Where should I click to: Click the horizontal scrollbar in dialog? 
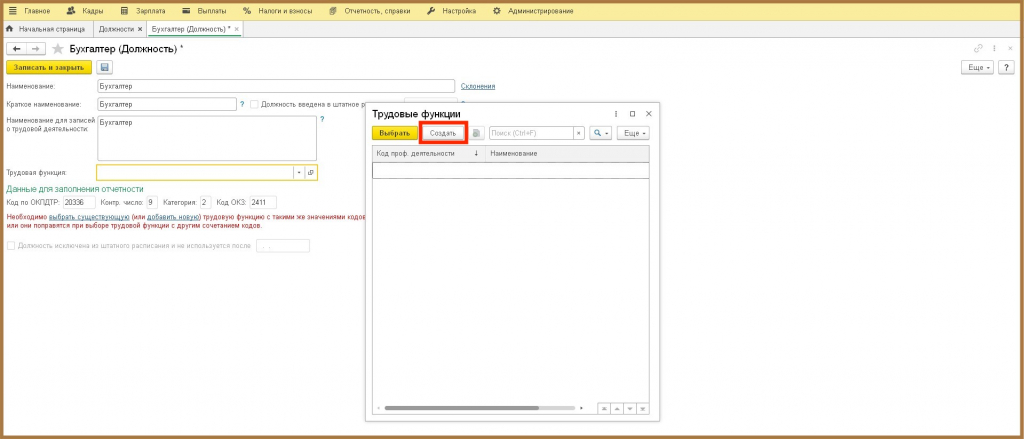462,408
